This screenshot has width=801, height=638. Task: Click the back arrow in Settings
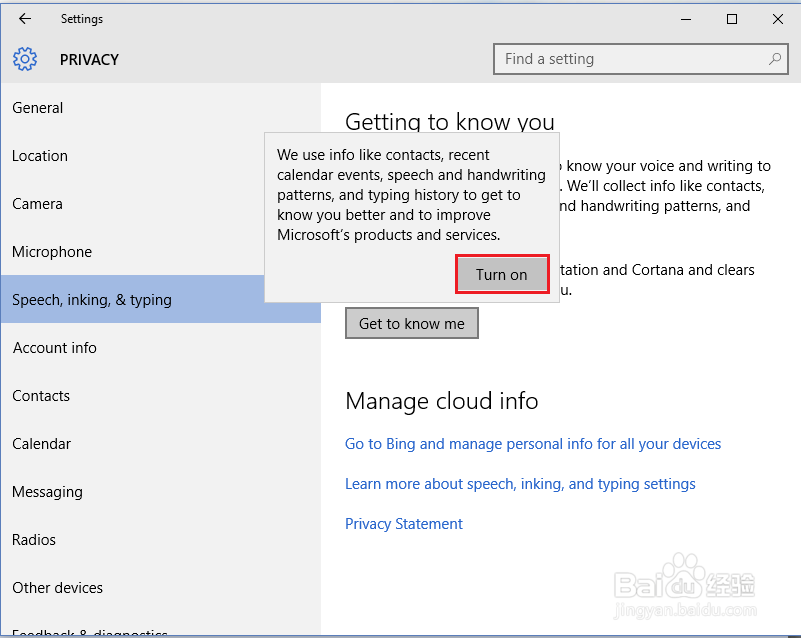pyautogui.click(x=25, y=19)
